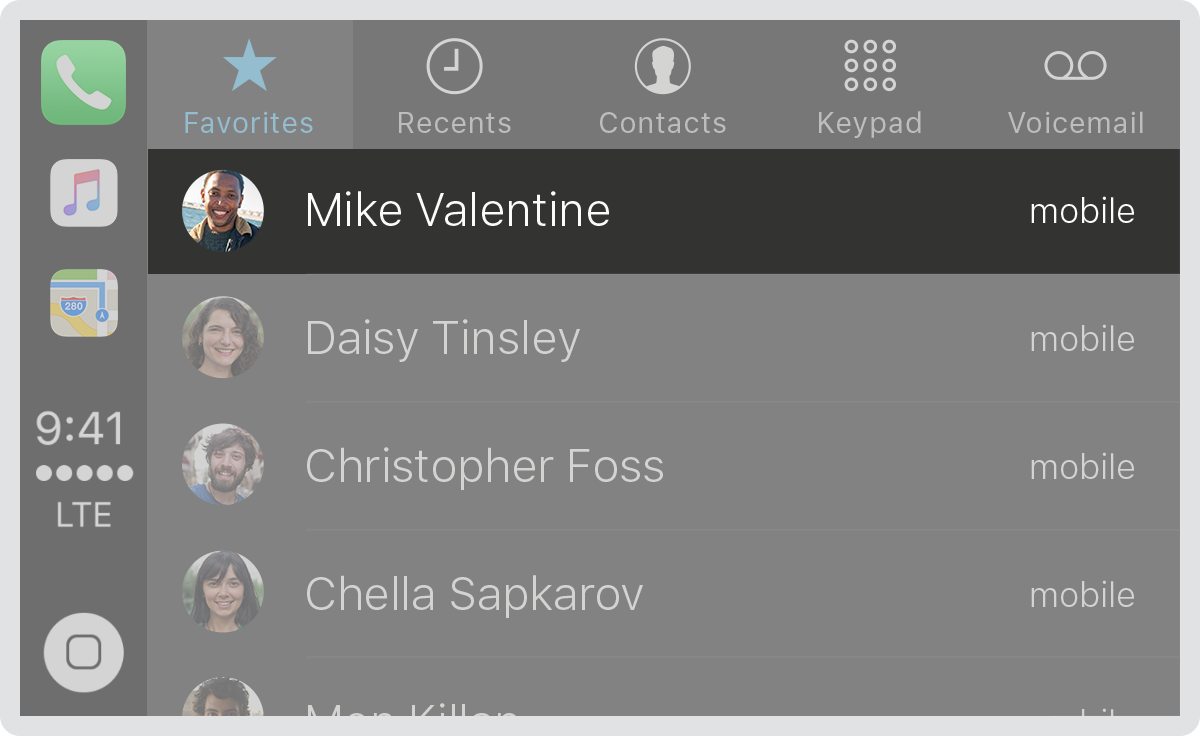Switch to the Recents tab label
This screenshot has height=736, width=1200.
click(x=454, y=123)
